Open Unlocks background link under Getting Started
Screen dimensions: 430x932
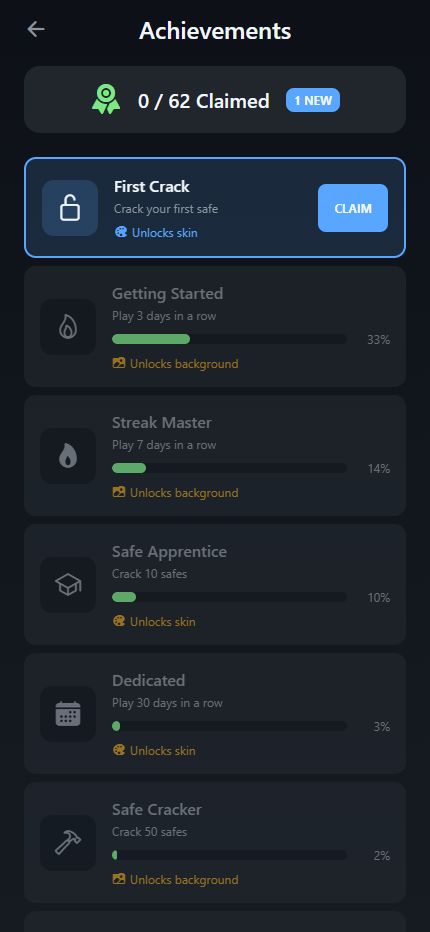coord(175,364)
